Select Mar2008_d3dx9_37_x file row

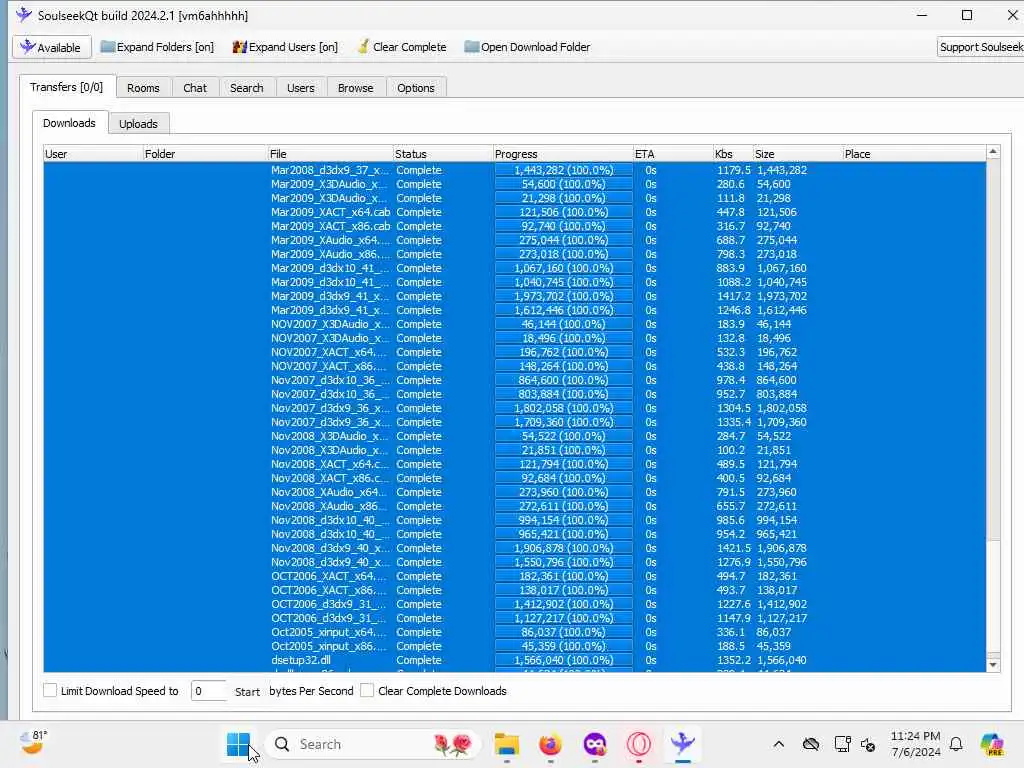515,170
